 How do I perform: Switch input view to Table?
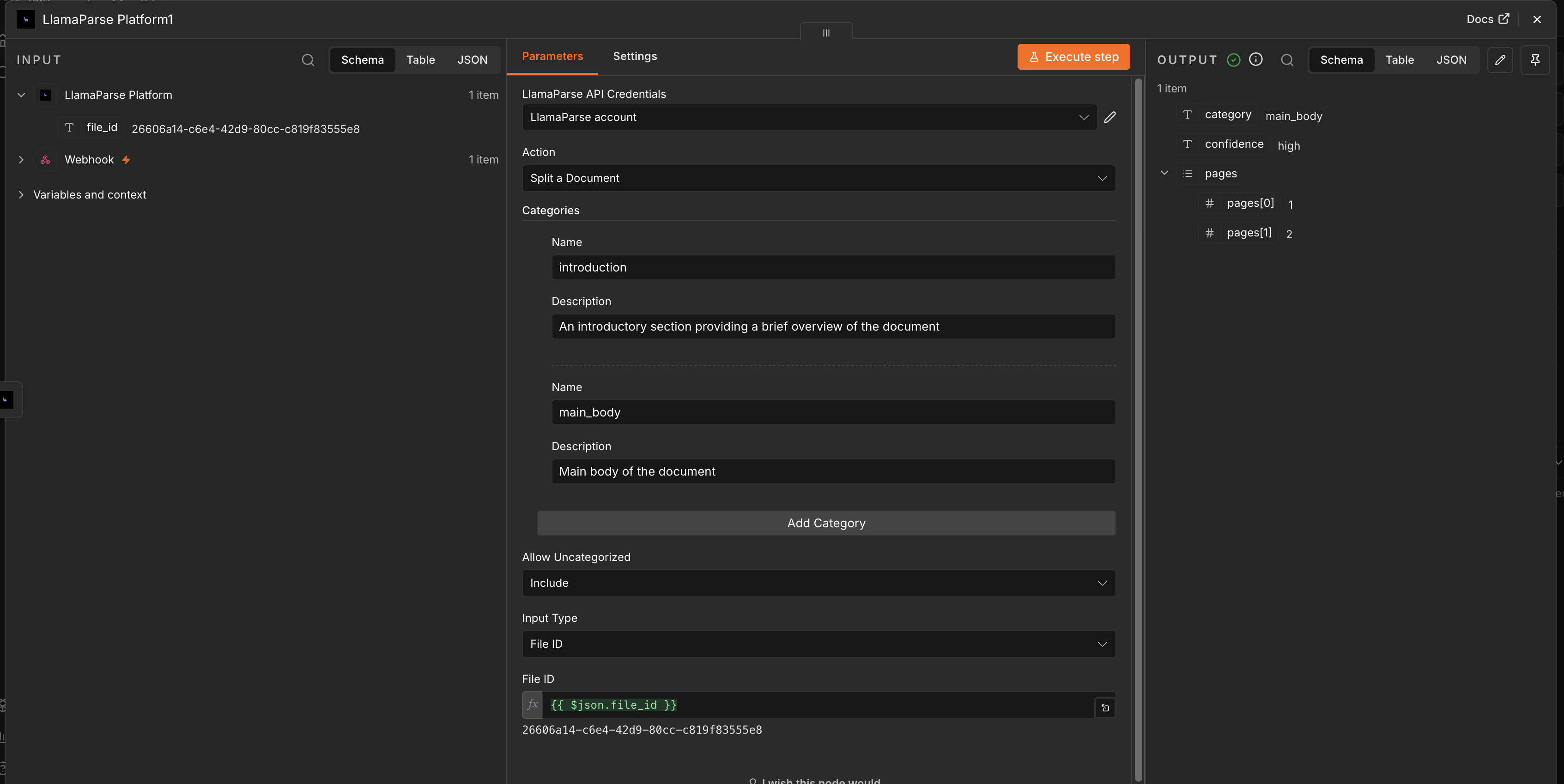click(x=420, y=60)
